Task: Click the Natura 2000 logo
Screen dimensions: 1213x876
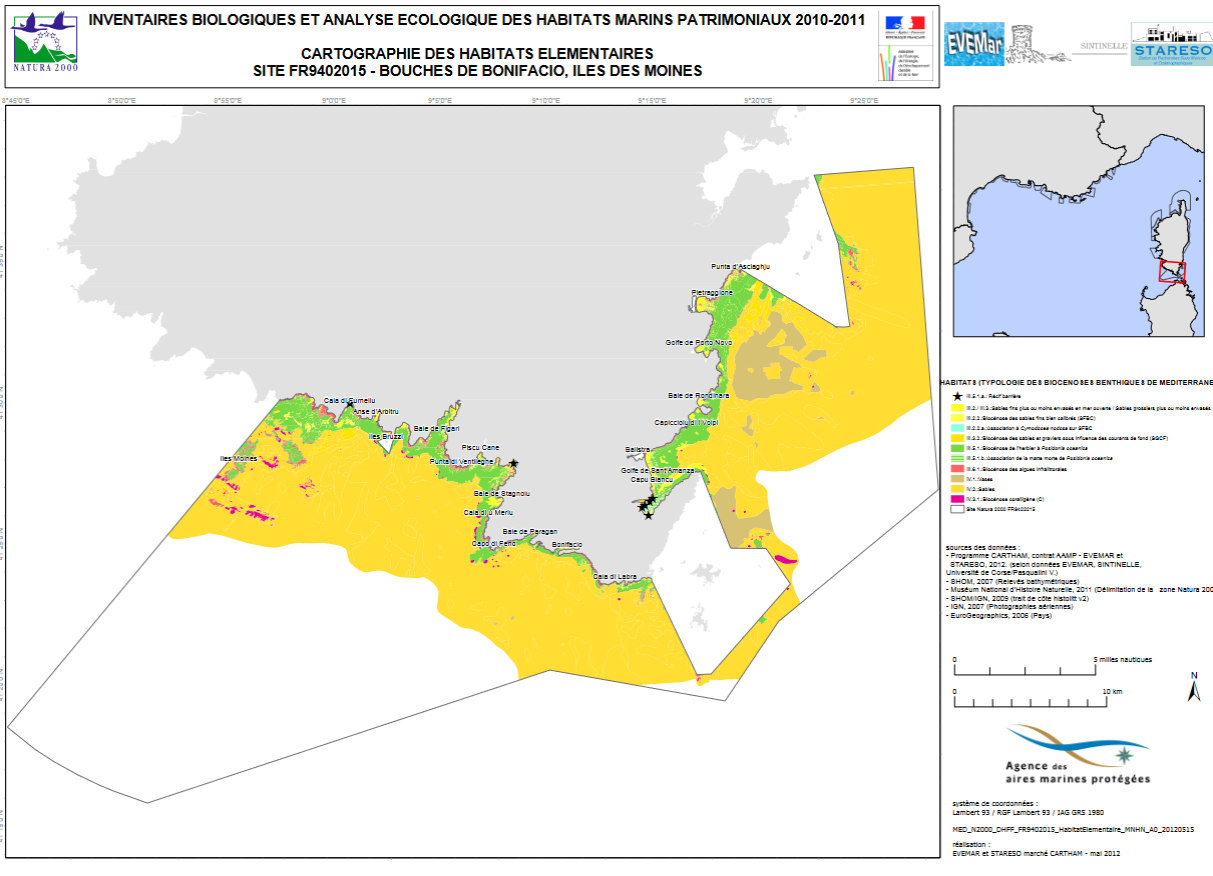Action: (45, 43)
